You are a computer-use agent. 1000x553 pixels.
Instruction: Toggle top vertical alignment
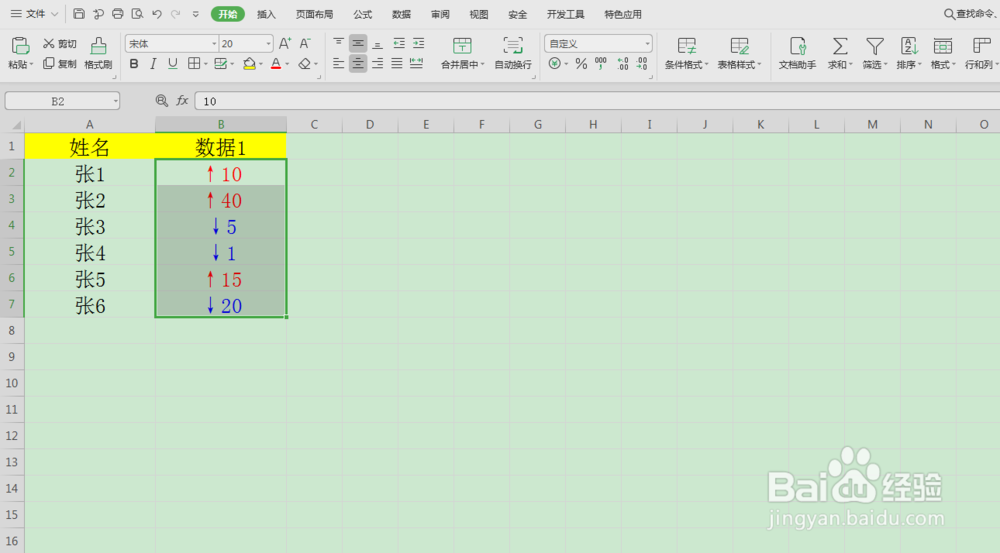pyautogui.click(x=339, y=43)
